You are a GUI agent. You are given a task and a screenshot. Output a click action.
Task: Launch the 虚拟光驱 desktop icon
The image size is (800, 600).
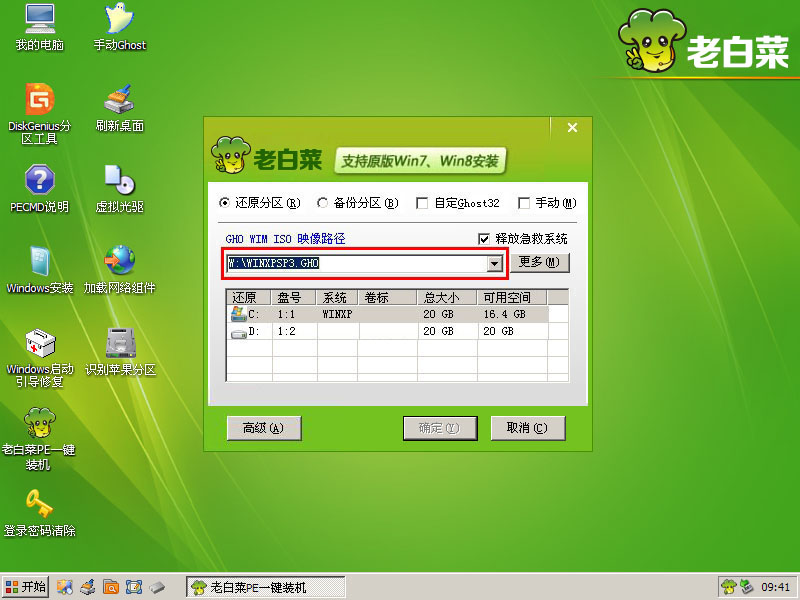point(120,188)
